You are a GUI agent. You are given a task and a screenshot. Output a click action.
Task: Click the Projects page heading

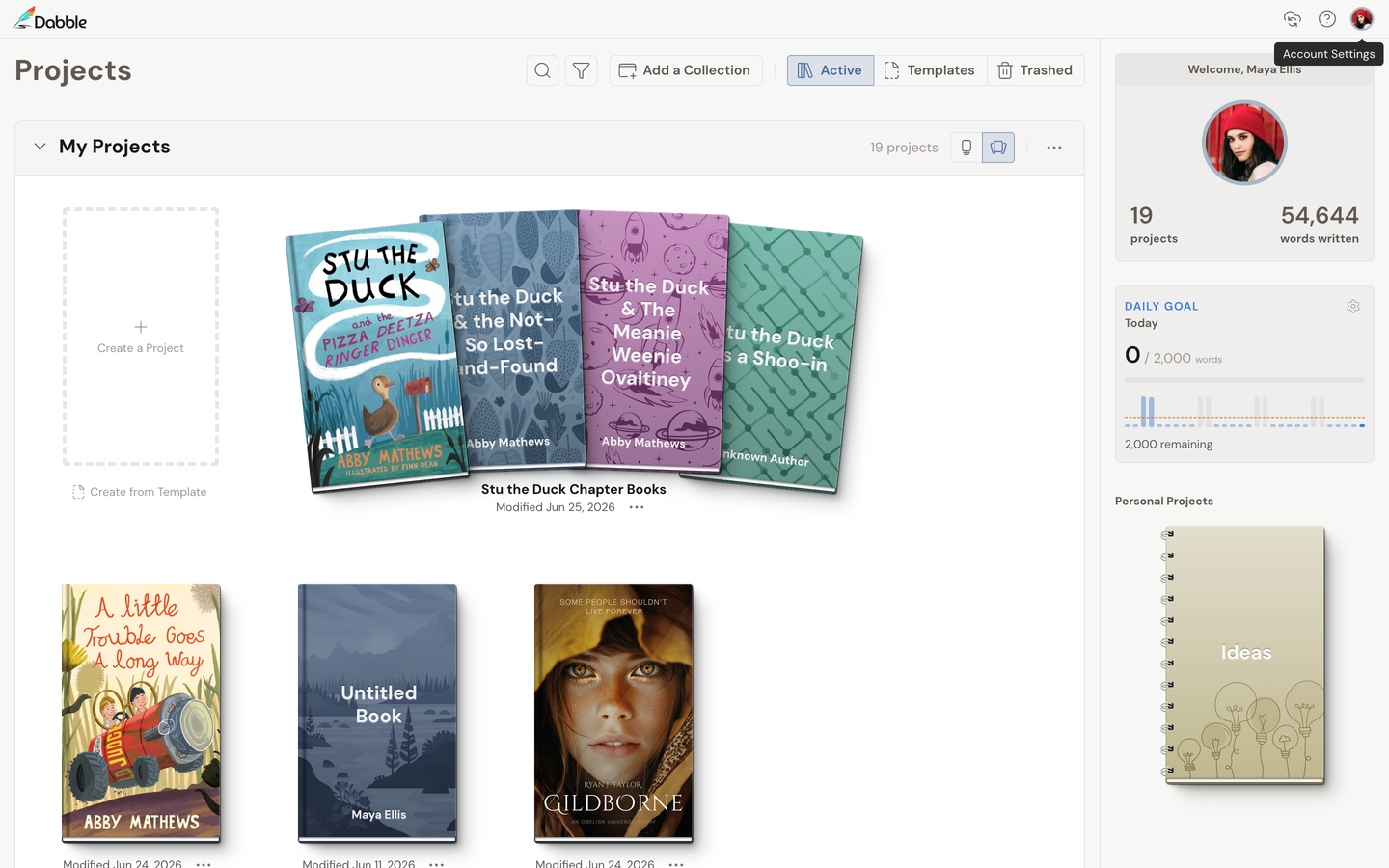(73, 70)
